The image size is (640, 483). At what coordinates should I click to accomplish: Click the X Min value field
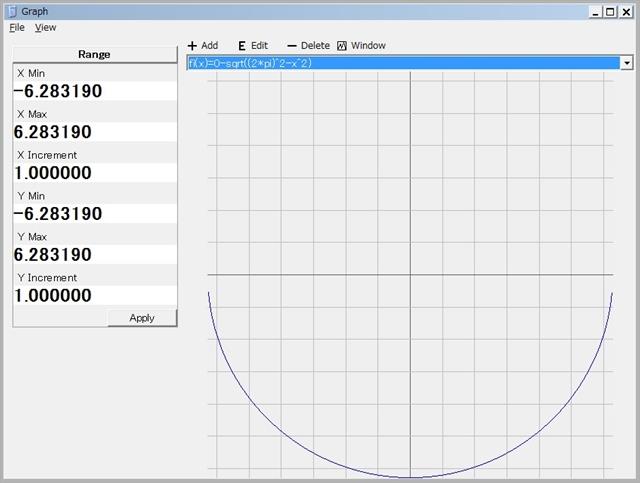[x=95, y=91]
